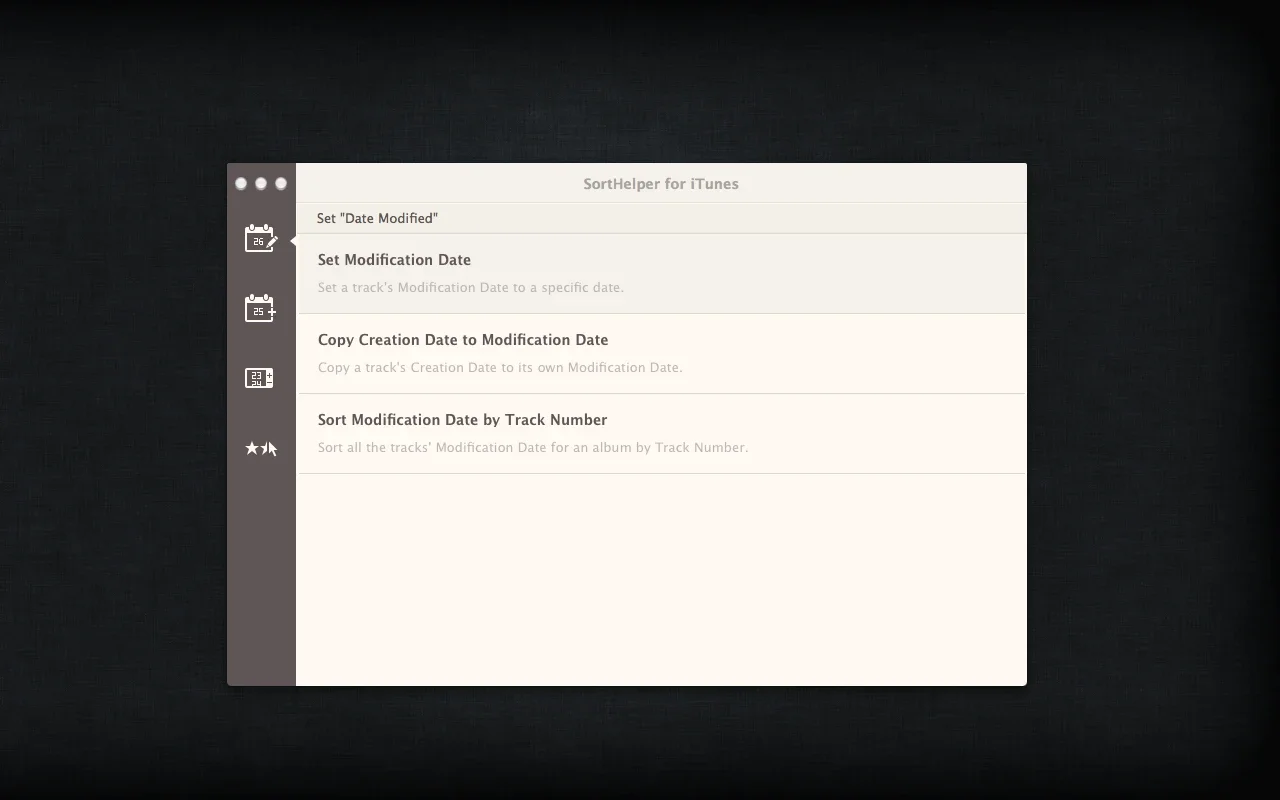Click description "Copy a track's Creation Date to its own Modification Date."
The width and height of the screenshot is (1280, 800).
pos(500,367)
